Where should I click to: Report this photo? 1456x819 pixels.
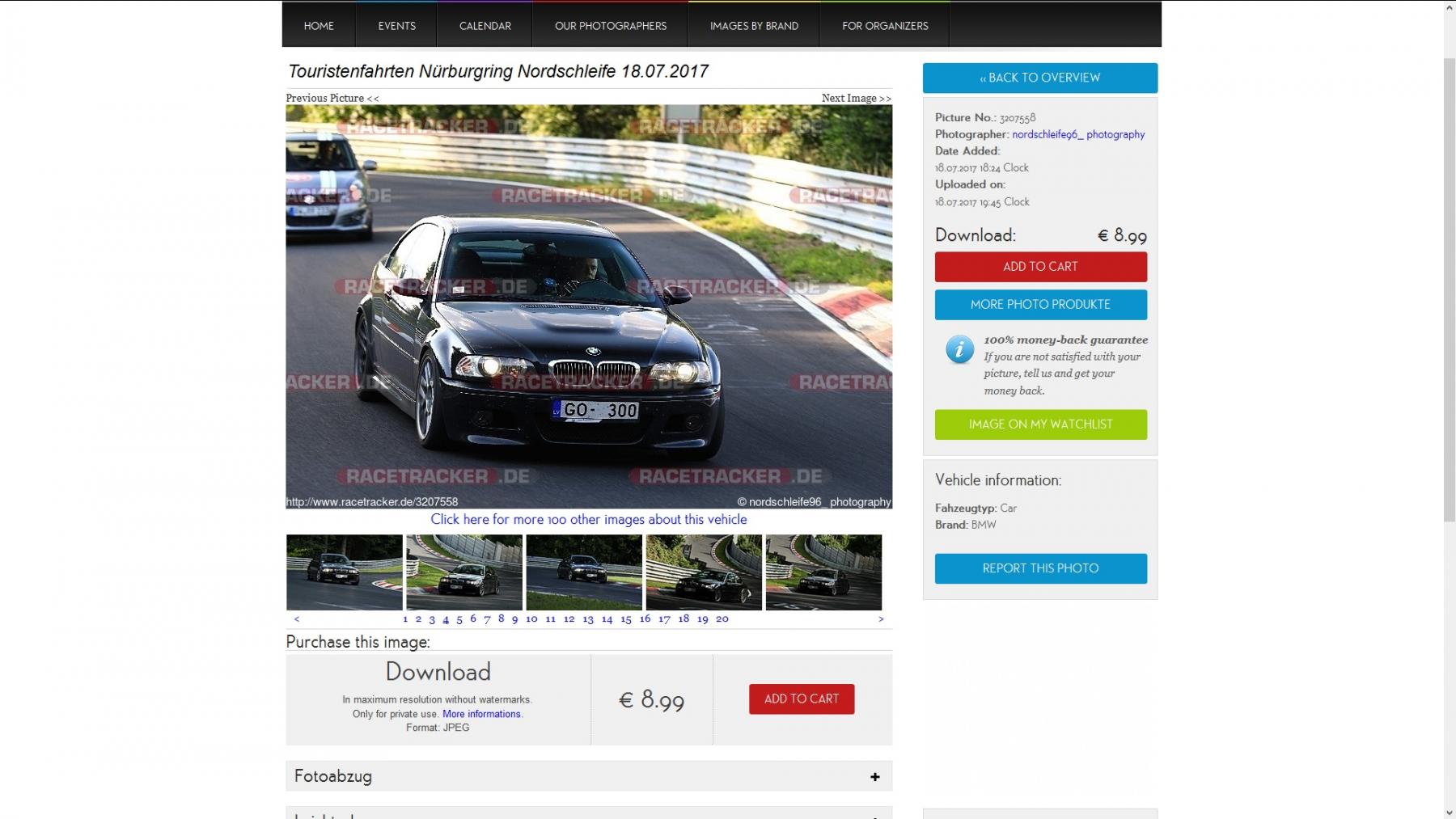1040,568
